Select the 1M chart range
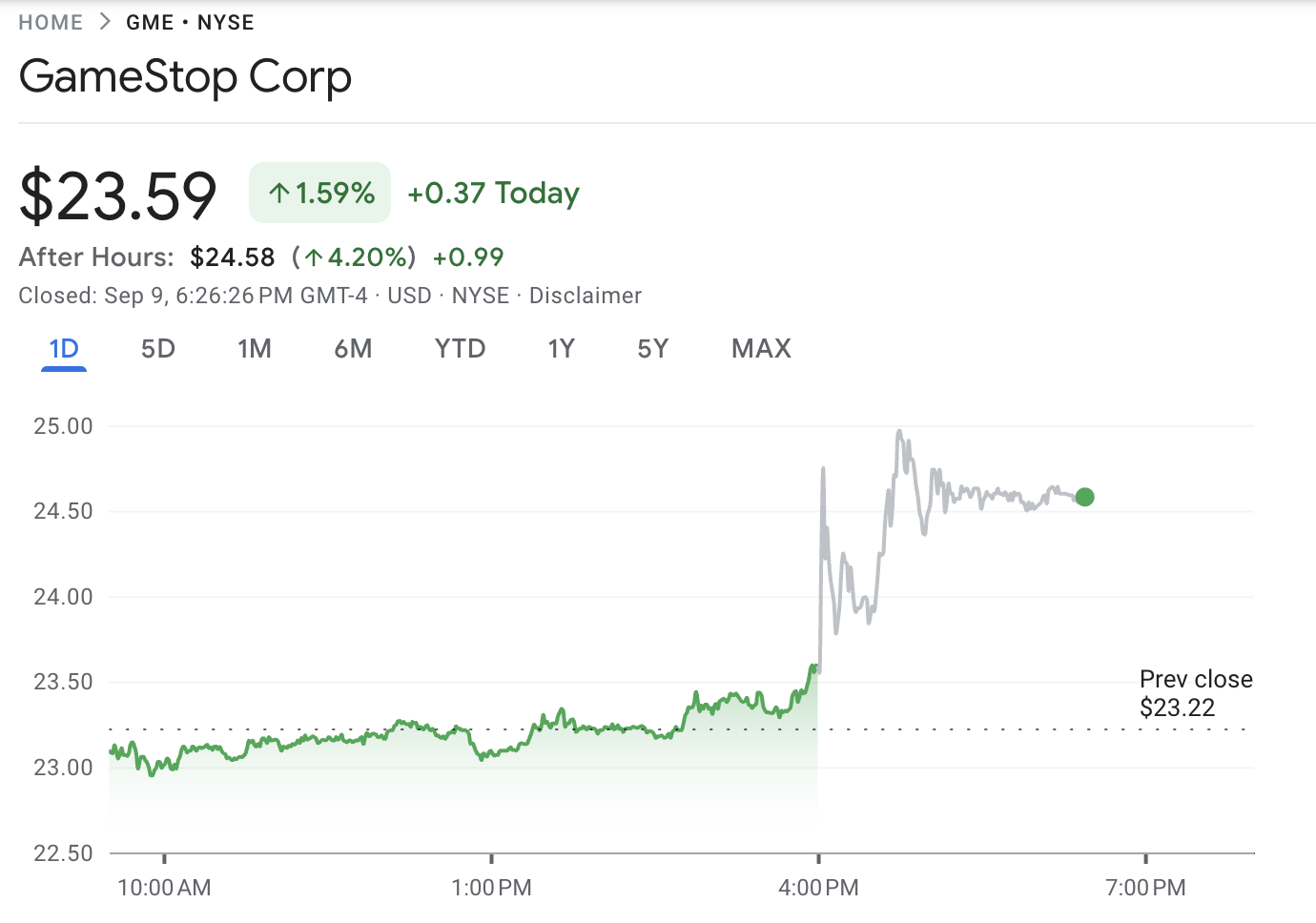This screenshot has height=923, width=1316. pos(255,349)
